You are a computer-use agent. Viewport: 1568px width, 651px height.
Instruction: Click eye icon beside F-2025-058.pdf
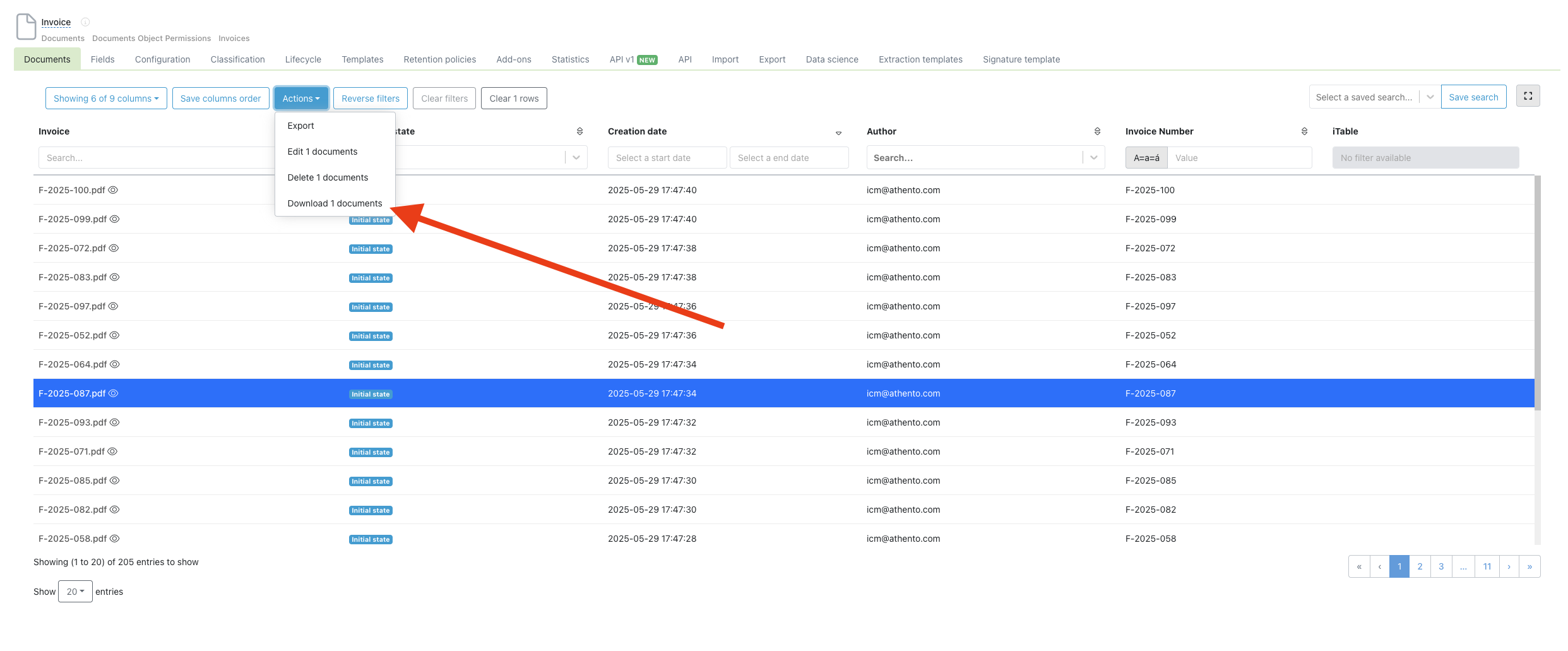coord(115,539)
